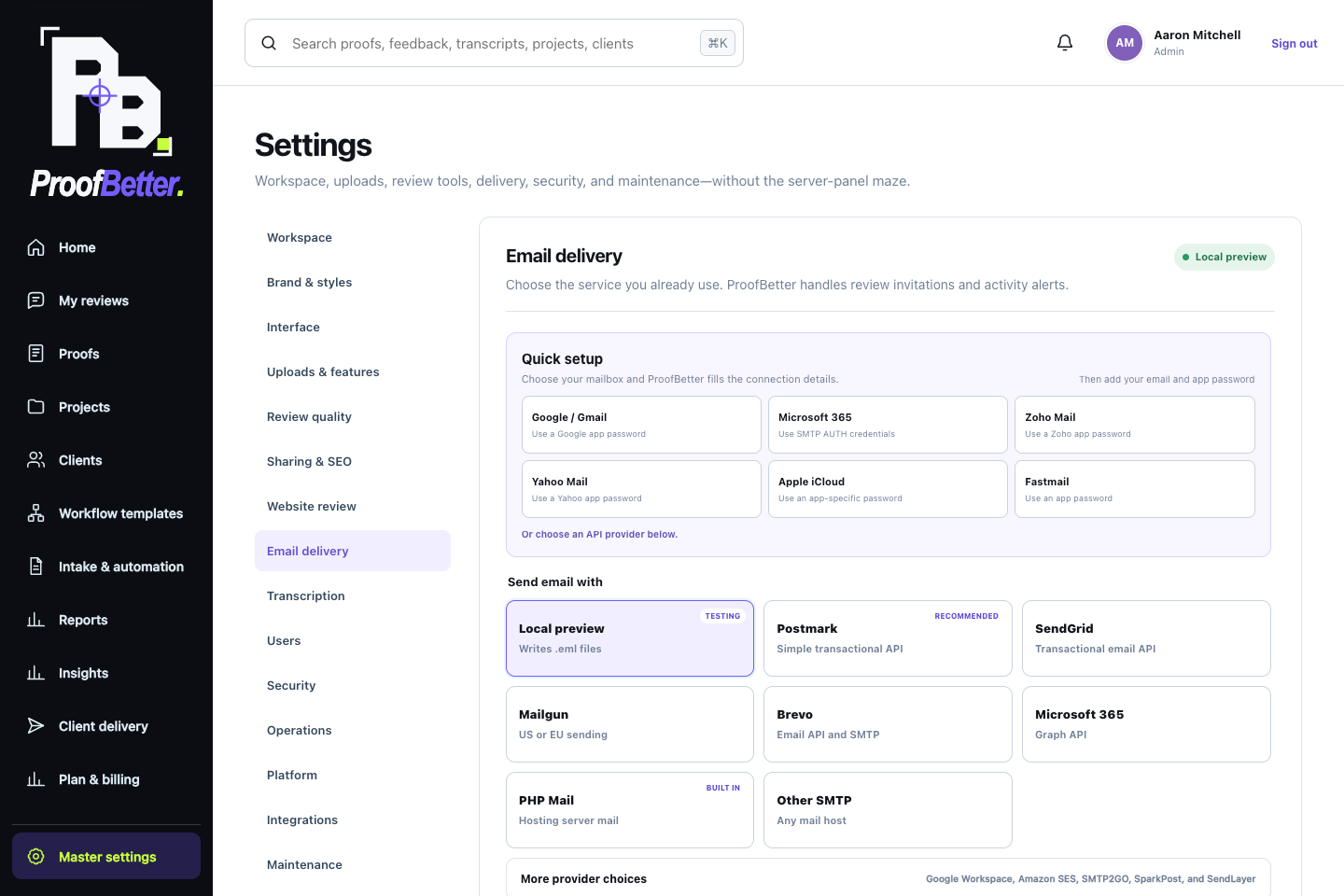Open Master settings

(x=106, y=856)
